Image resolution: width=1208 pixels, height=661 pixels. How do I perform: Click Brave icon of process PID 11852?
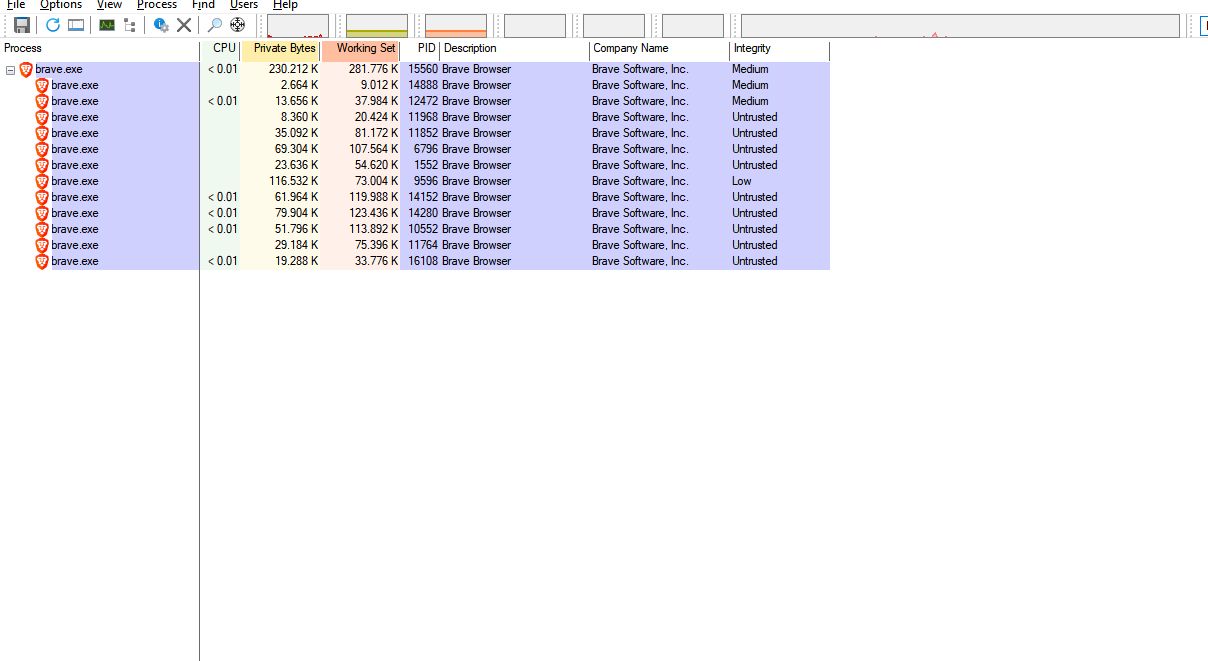pos(42,133)
